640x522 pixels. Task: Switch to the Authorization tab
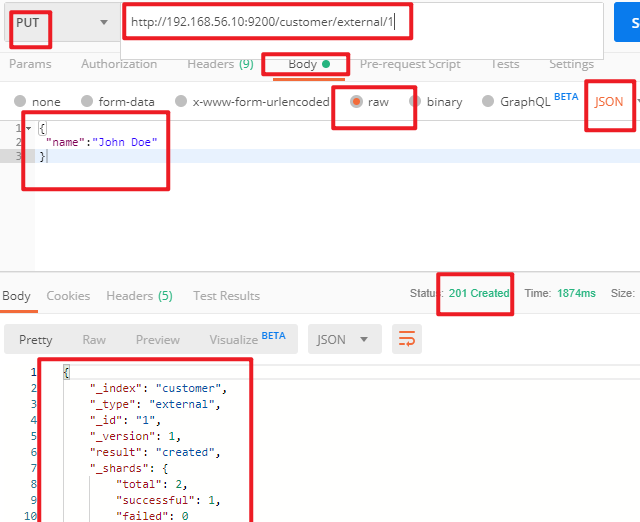point(119,64)
